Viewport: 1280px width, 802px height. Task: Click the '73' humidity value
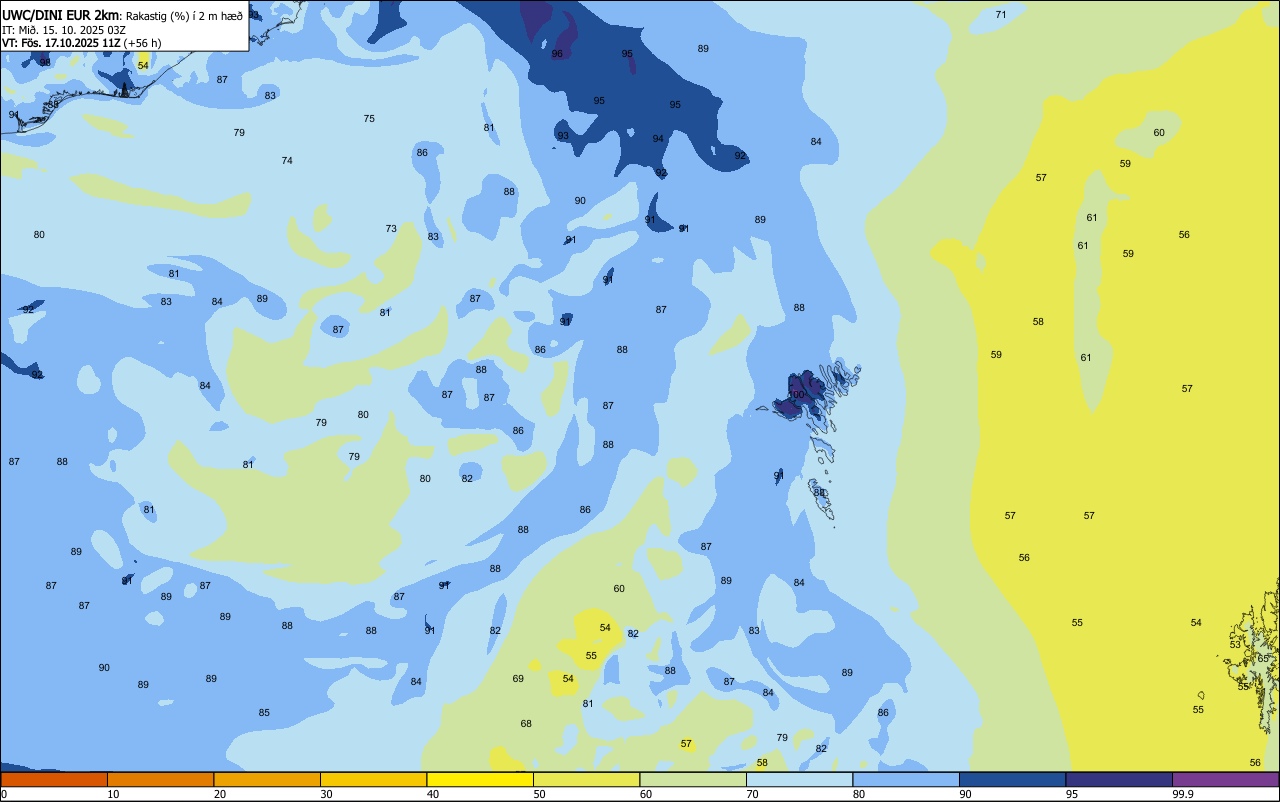pos(391,229)
